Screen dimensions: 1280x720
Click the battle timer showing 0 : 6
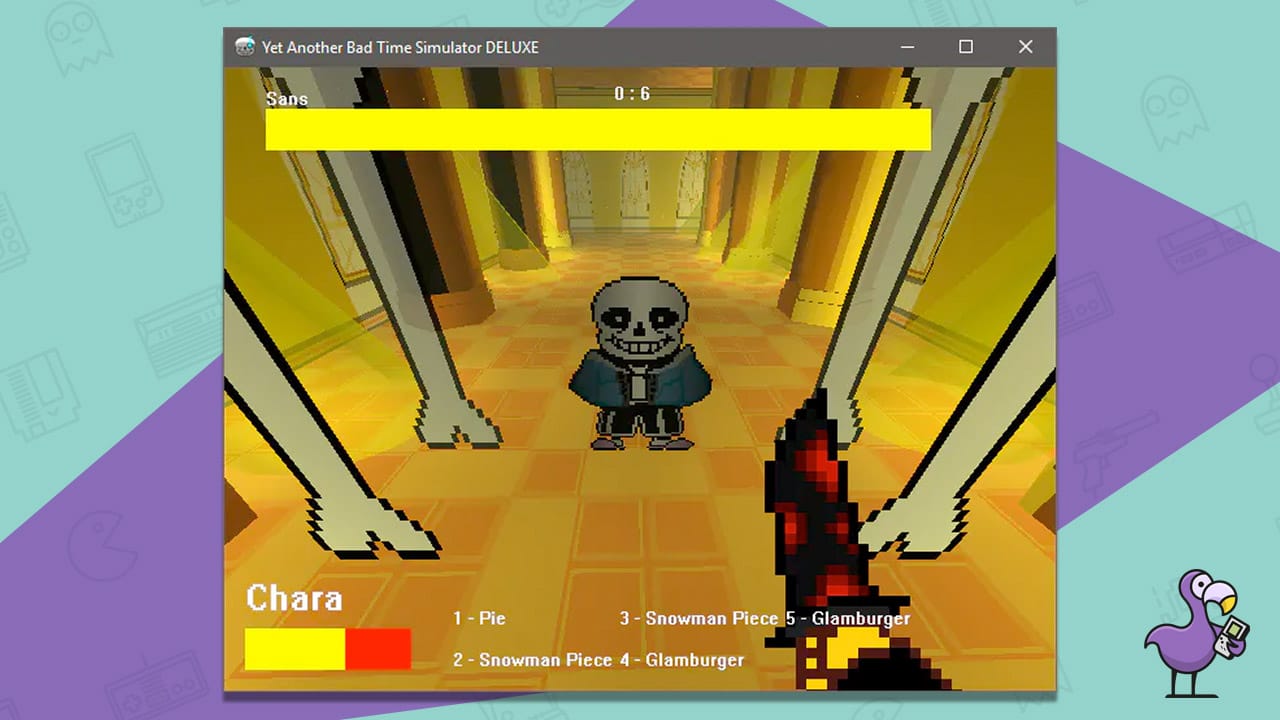click(x=631, y=93)
